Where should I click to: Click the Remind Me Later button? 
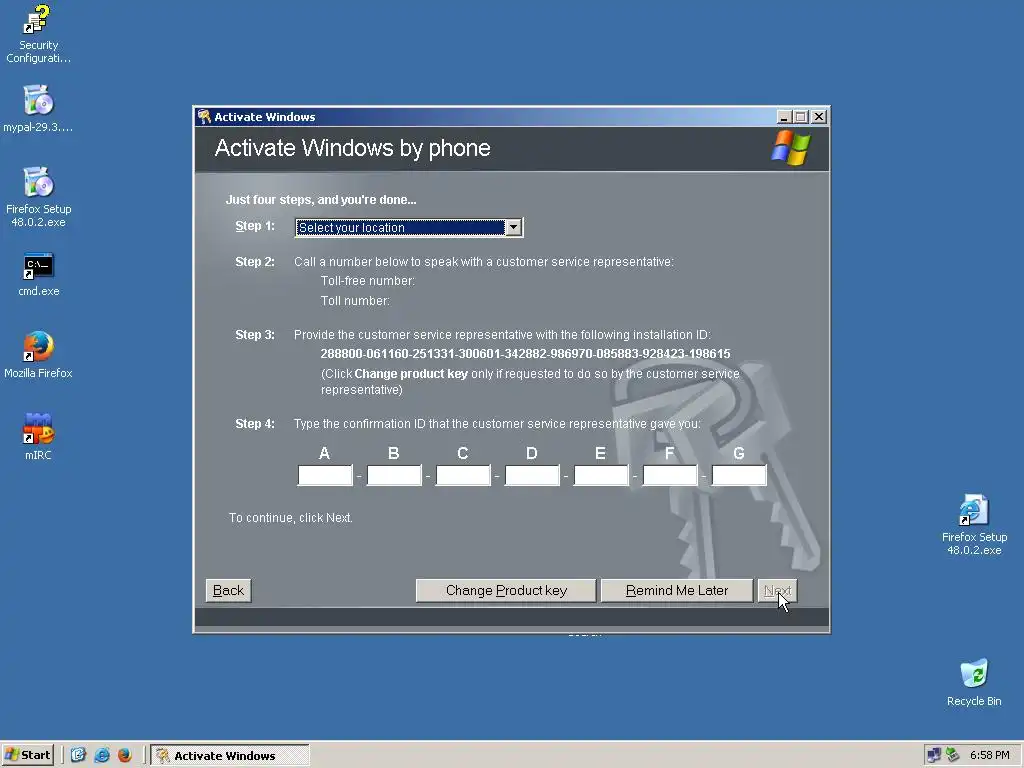click(x=677, y=590)
